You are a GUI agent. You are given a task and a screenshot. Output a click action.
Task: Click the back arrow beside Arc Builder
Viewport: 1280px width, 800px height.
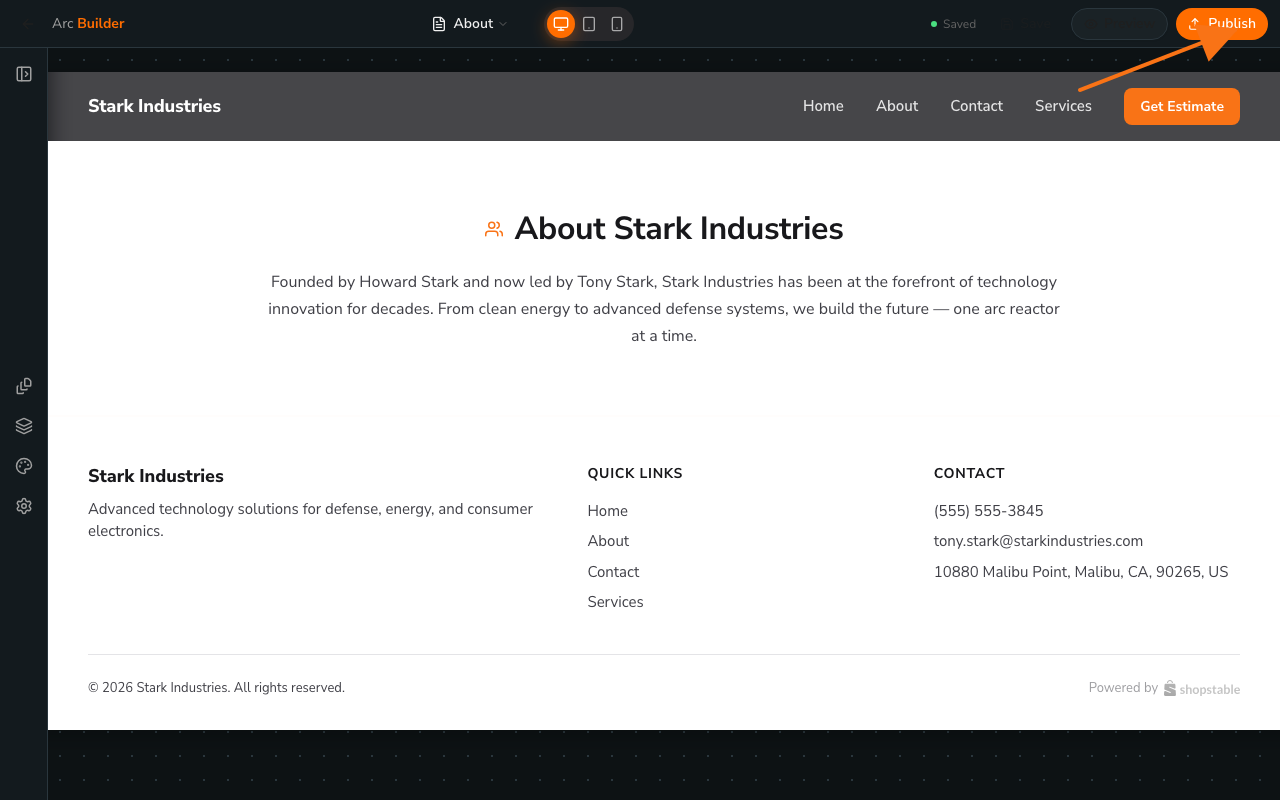(27, 24)
